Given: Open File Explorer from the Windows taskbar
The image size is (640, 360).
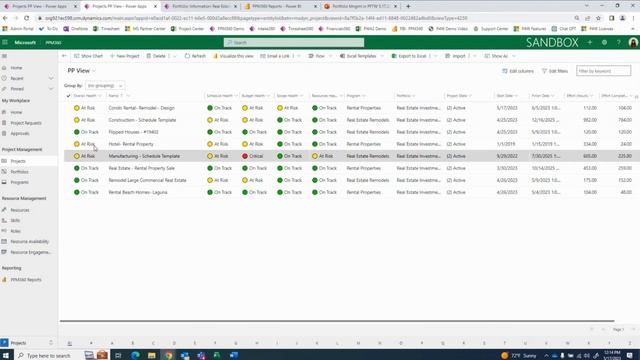Looking at the screenshot, I should pos(151,355).
